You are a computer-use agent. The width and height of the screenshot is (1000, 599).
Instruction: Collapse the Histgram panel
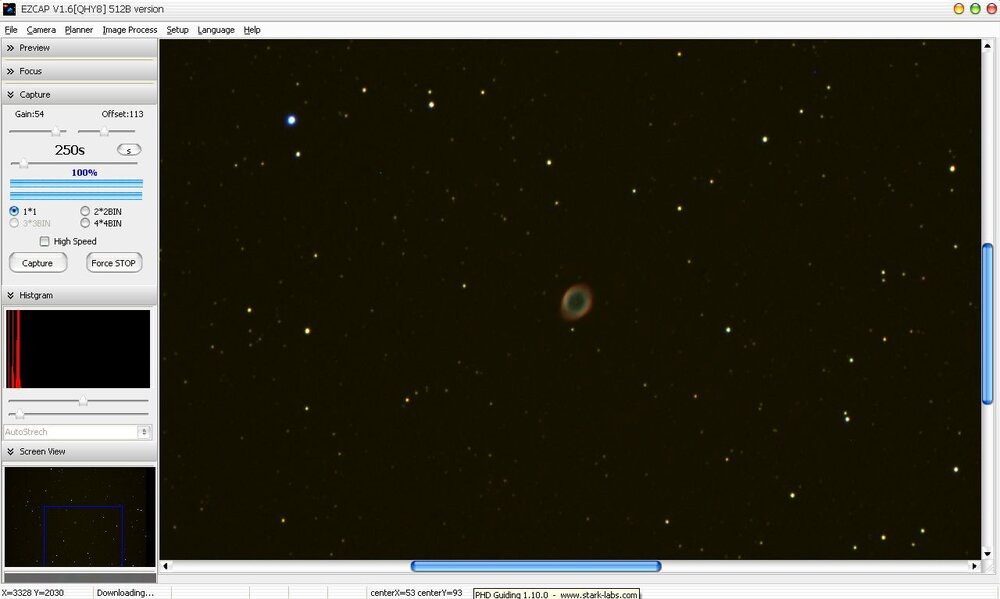[x=36, y=295]
